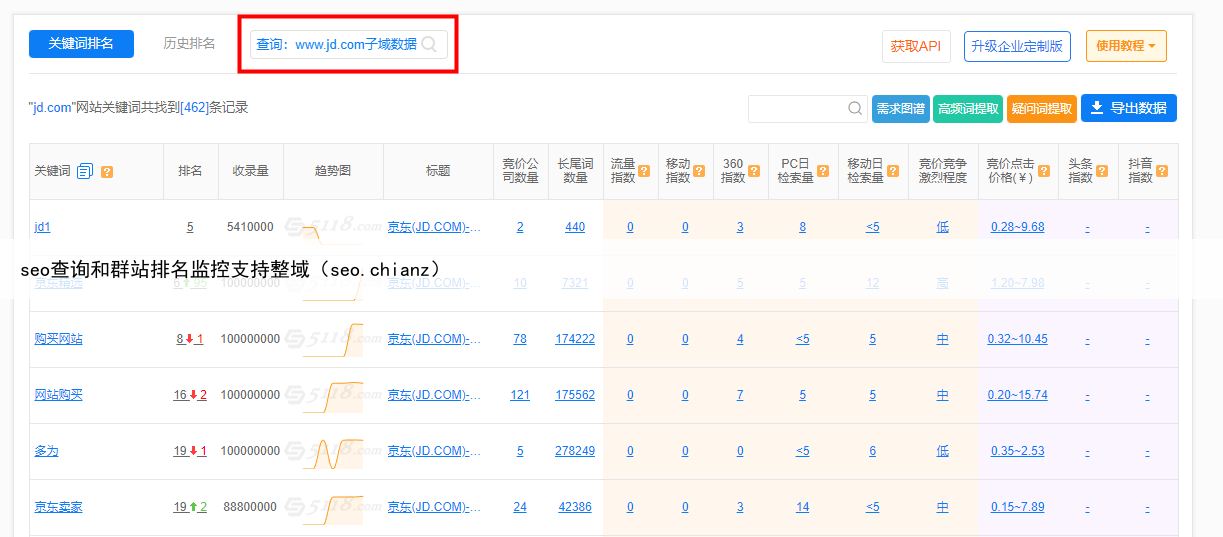Click the 获取API button
The height and width of the screenshot is (537, 1223).
pos(915,46)
